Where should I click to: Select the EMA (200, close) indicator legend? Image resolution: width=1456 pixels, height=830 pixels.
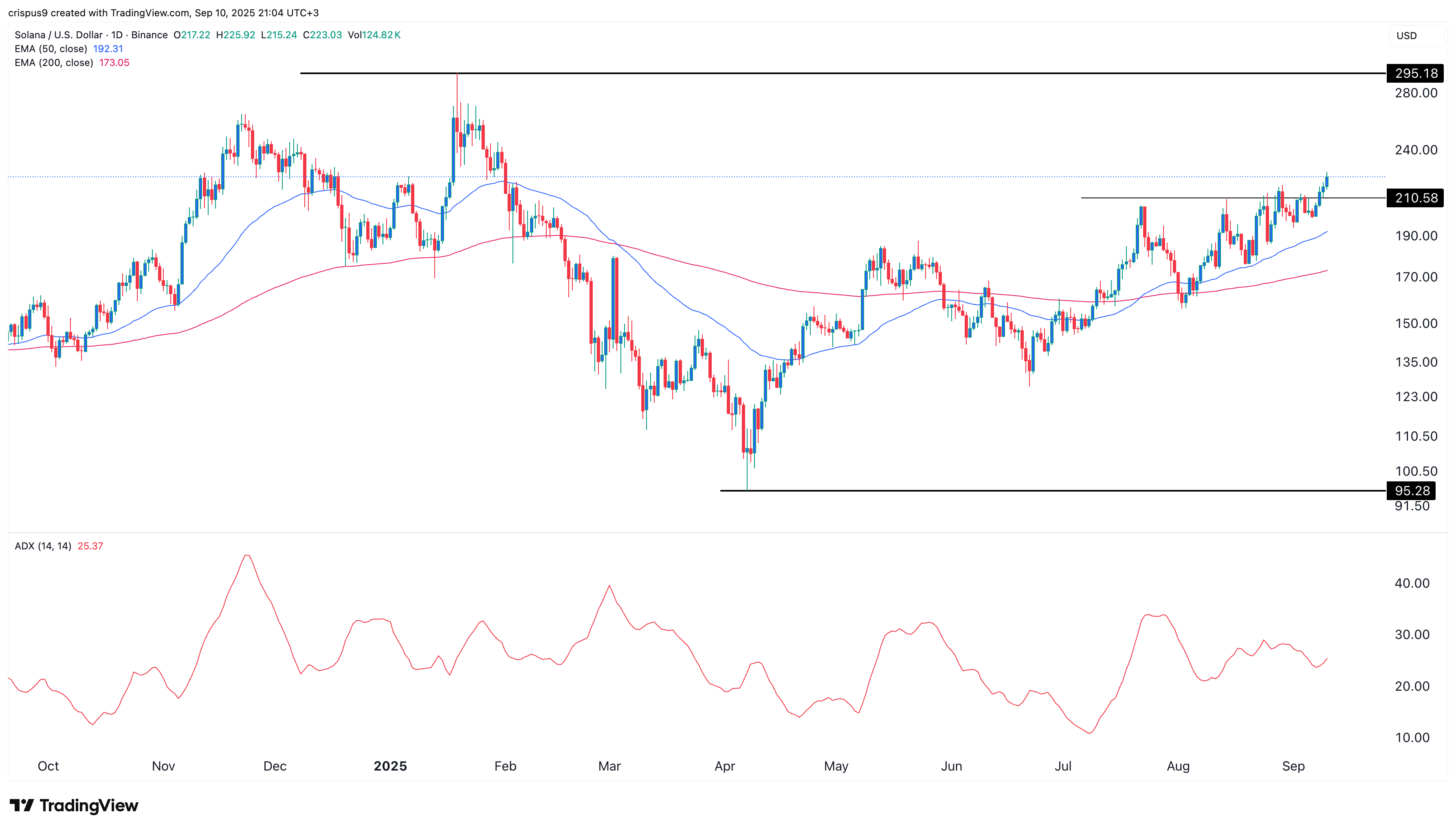[54, 63]
